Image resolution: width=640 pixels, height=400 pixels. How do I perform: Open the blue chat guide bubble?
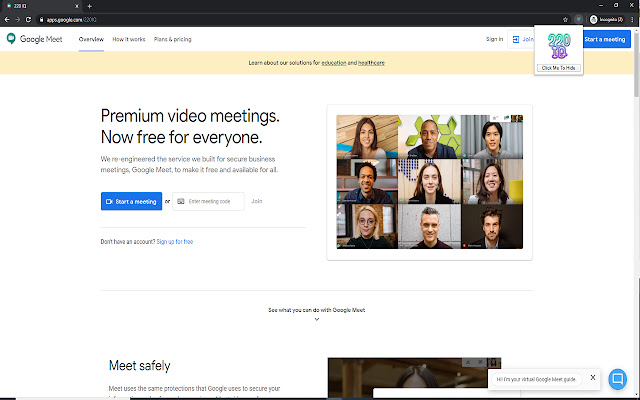coord(618,379)
